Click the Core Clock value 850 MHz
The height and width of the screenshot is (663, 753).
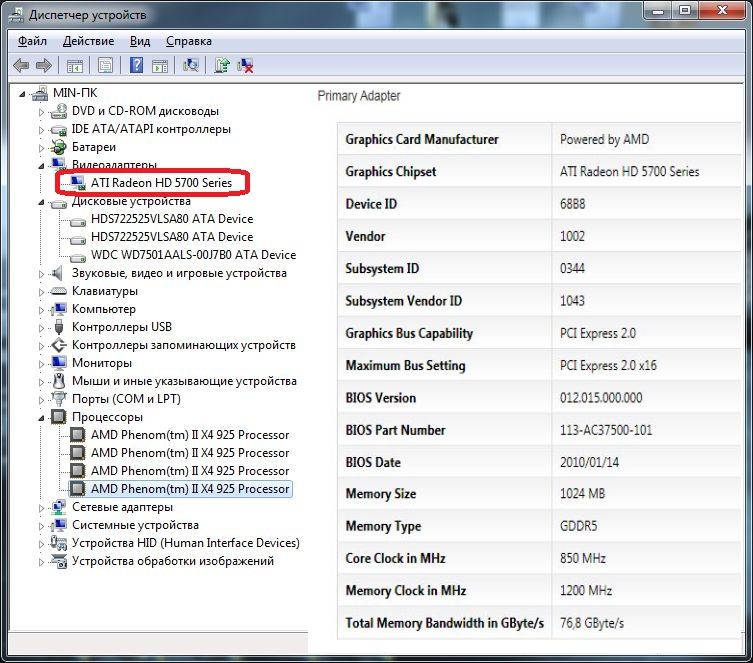click(583, 558)
